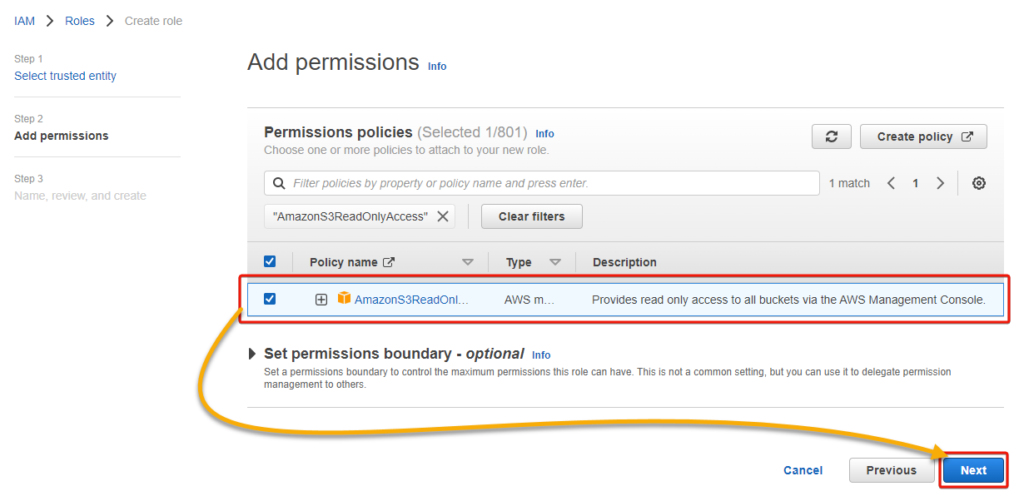Click the external link icon beside Policy name
Image resolution: width=1024 pixels, height=501 pixels.
point(389,262)
